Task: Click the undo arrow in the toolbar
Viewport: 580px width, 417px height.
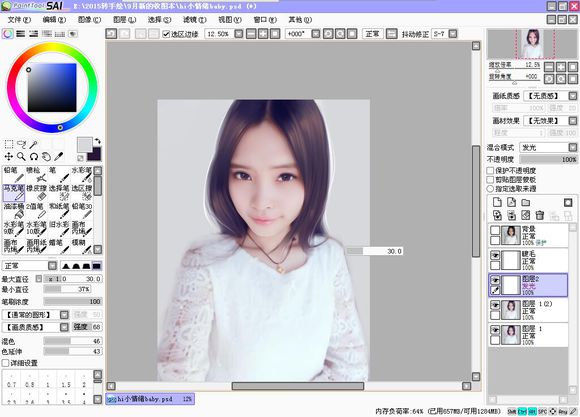Action: [111, 34]
